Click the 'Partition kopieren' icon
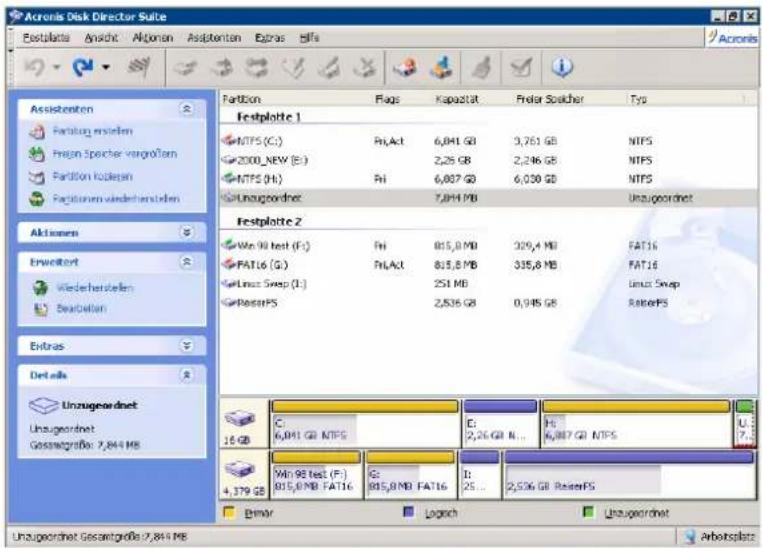 click(x=37, y=177)
